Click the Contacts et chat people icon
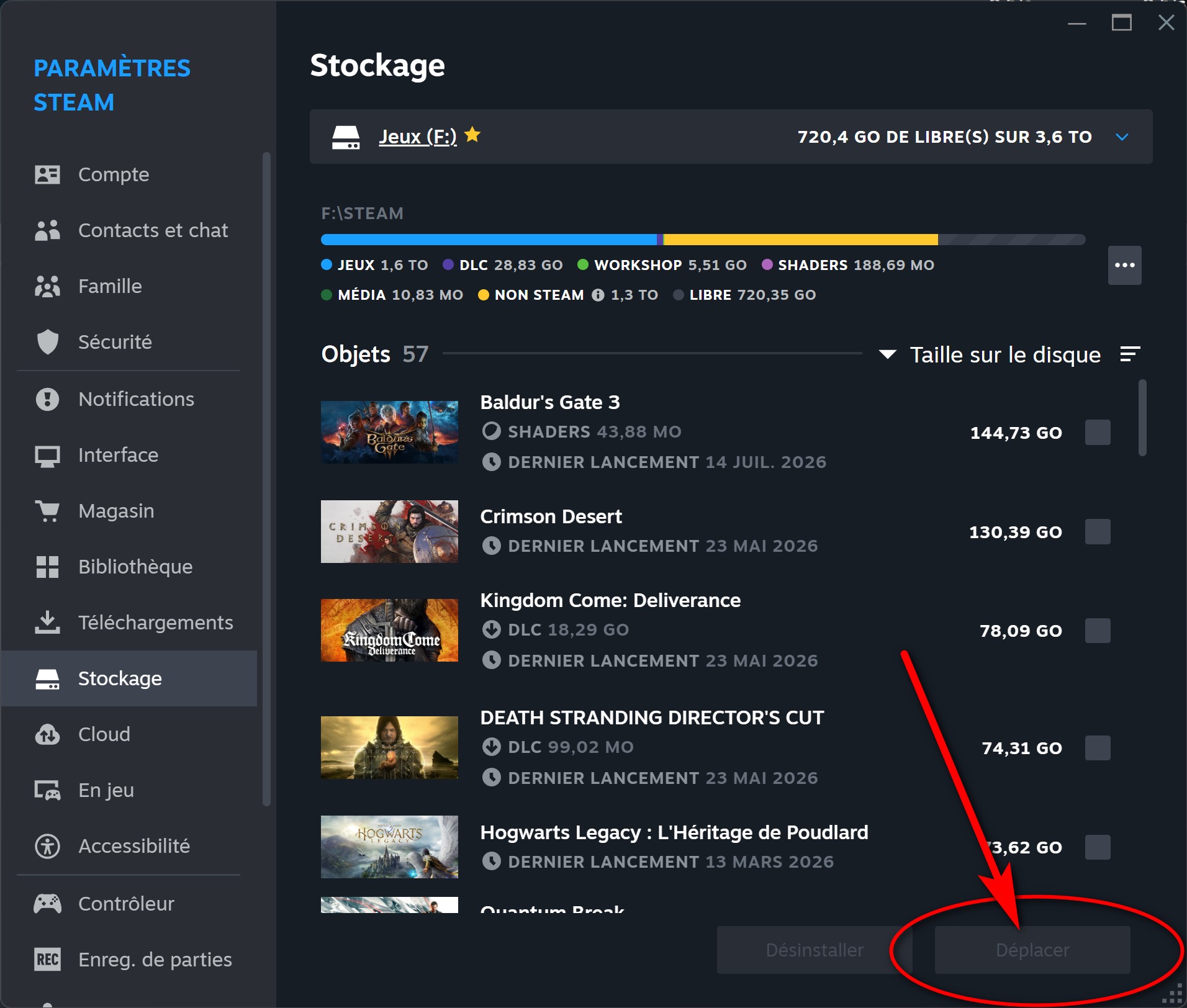 [x=48, y=230]
